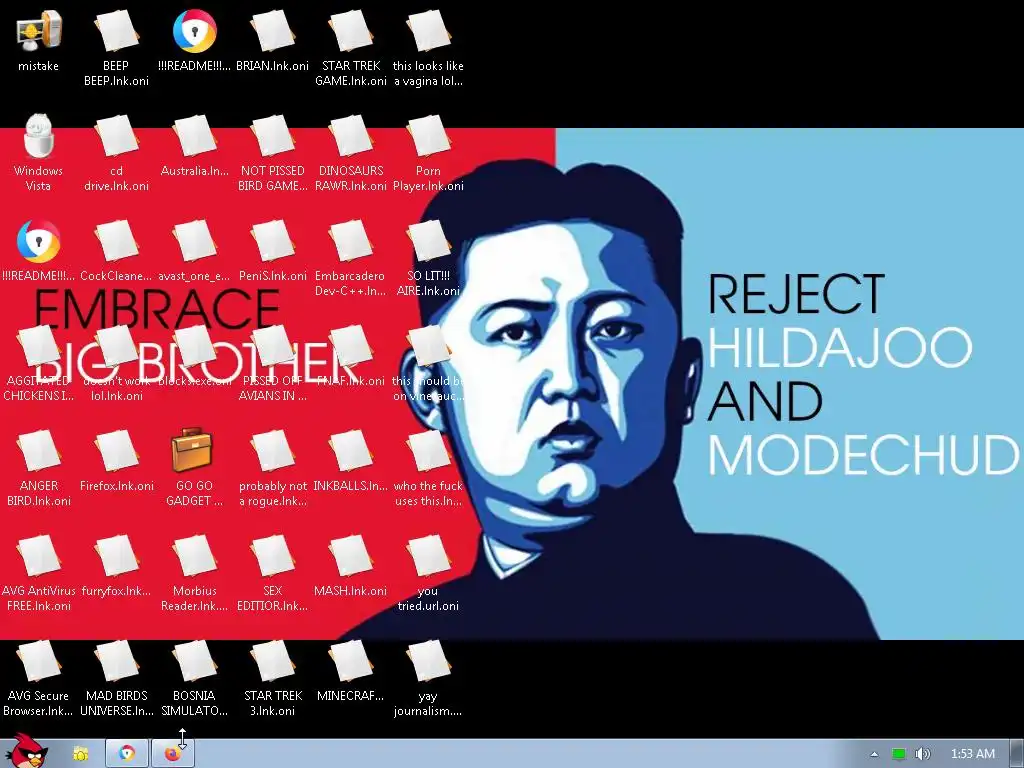This screenshot has width=1024, height=768.
Task: Show hidden tray icons arrow
Action: [x=874, y=754]
